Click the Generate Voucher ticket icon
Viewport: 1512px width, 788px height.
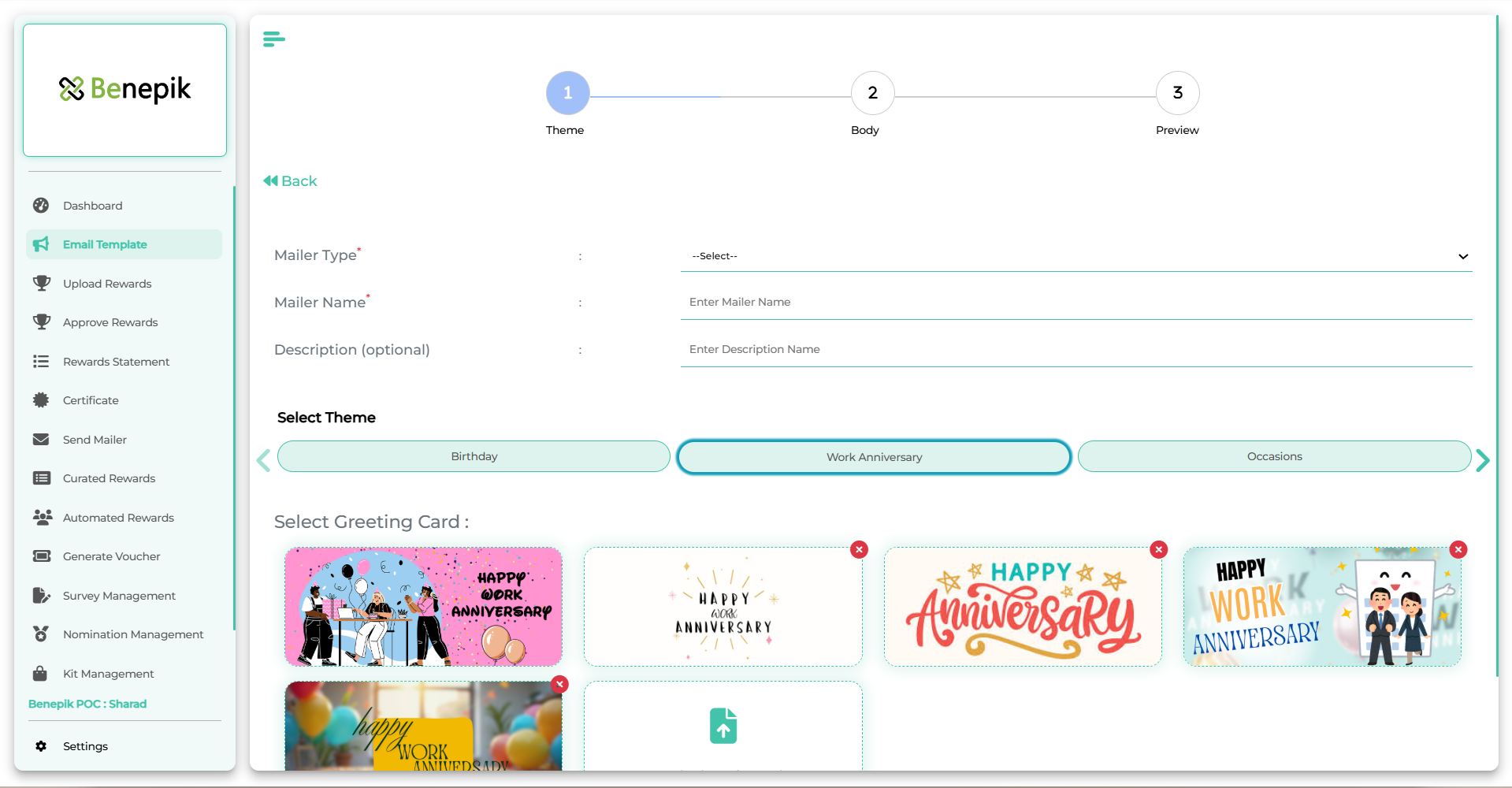click(42, 556)
